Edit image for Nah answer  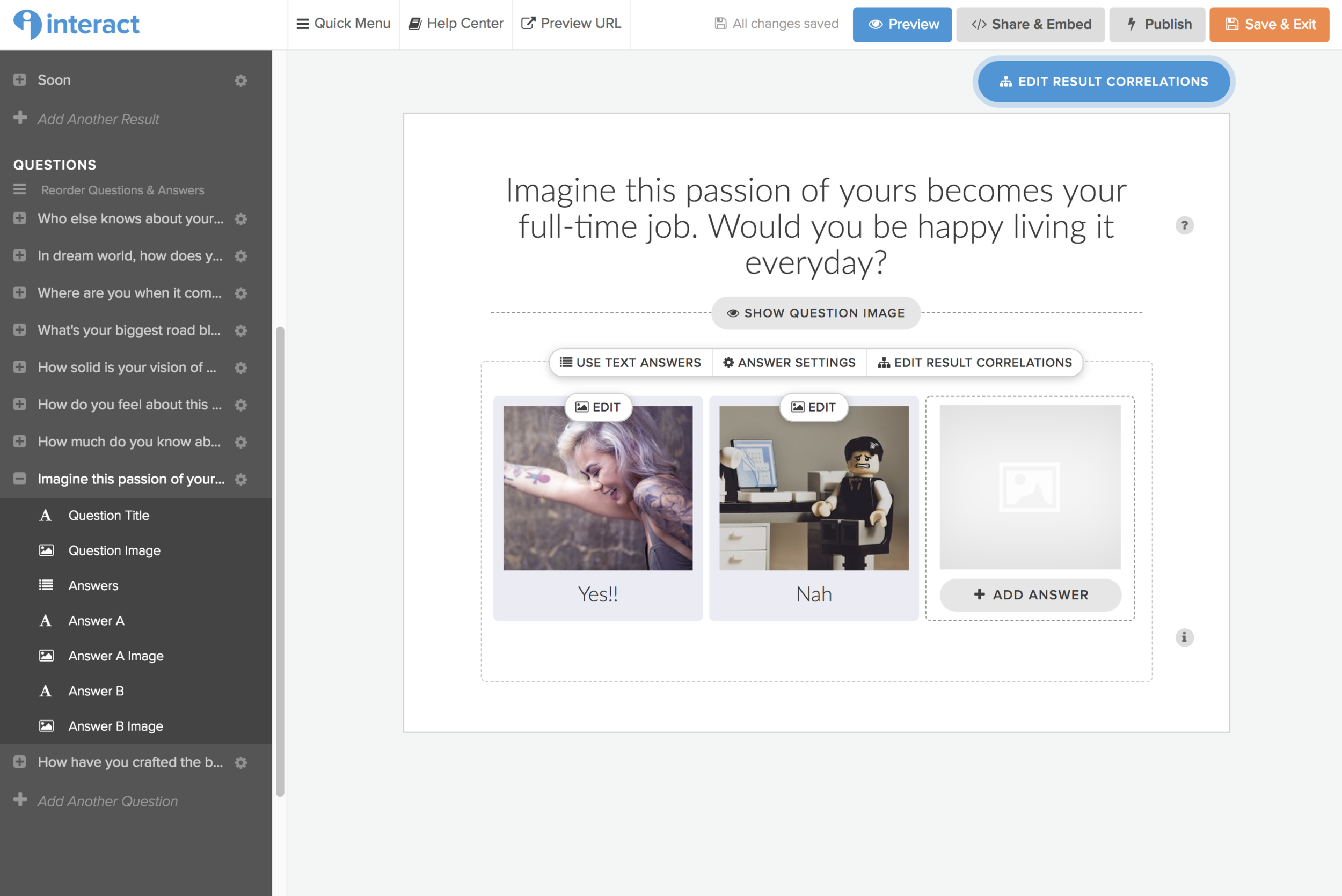813,407
